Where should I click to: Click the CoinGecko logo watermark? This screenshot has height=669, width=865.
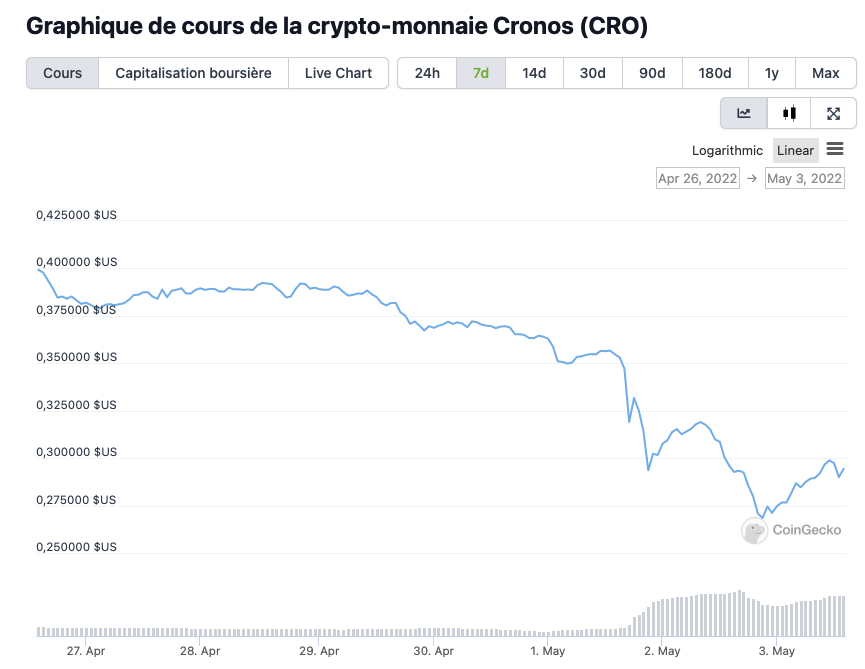(x=791, y=530)
